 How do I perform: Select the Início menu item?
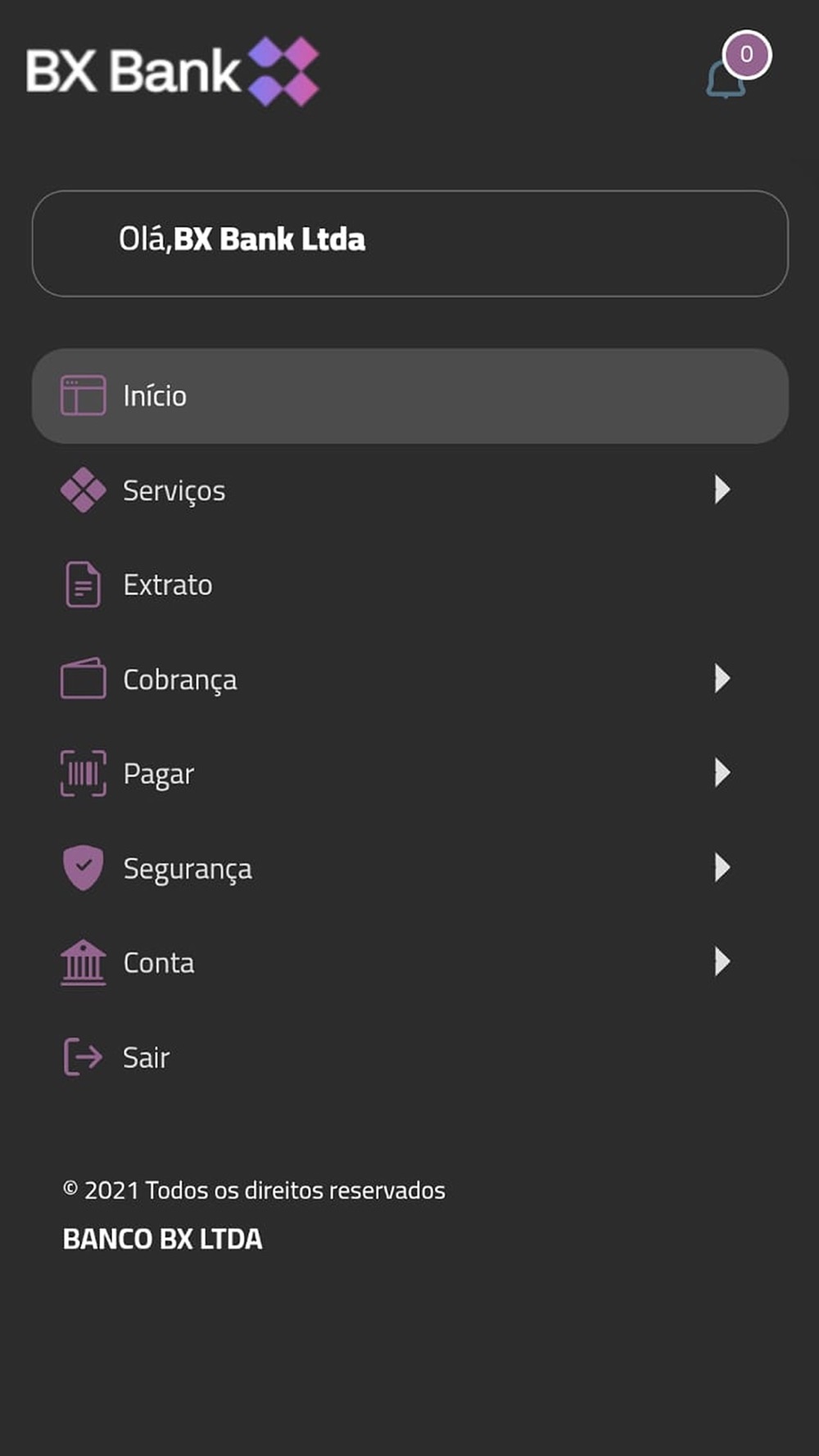(x=409, y=396)
